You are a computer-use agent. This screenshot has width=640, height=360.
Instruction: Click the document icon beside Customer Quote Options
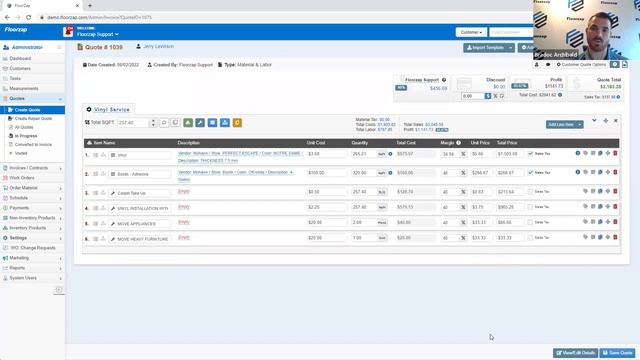(x=625, y=64)
